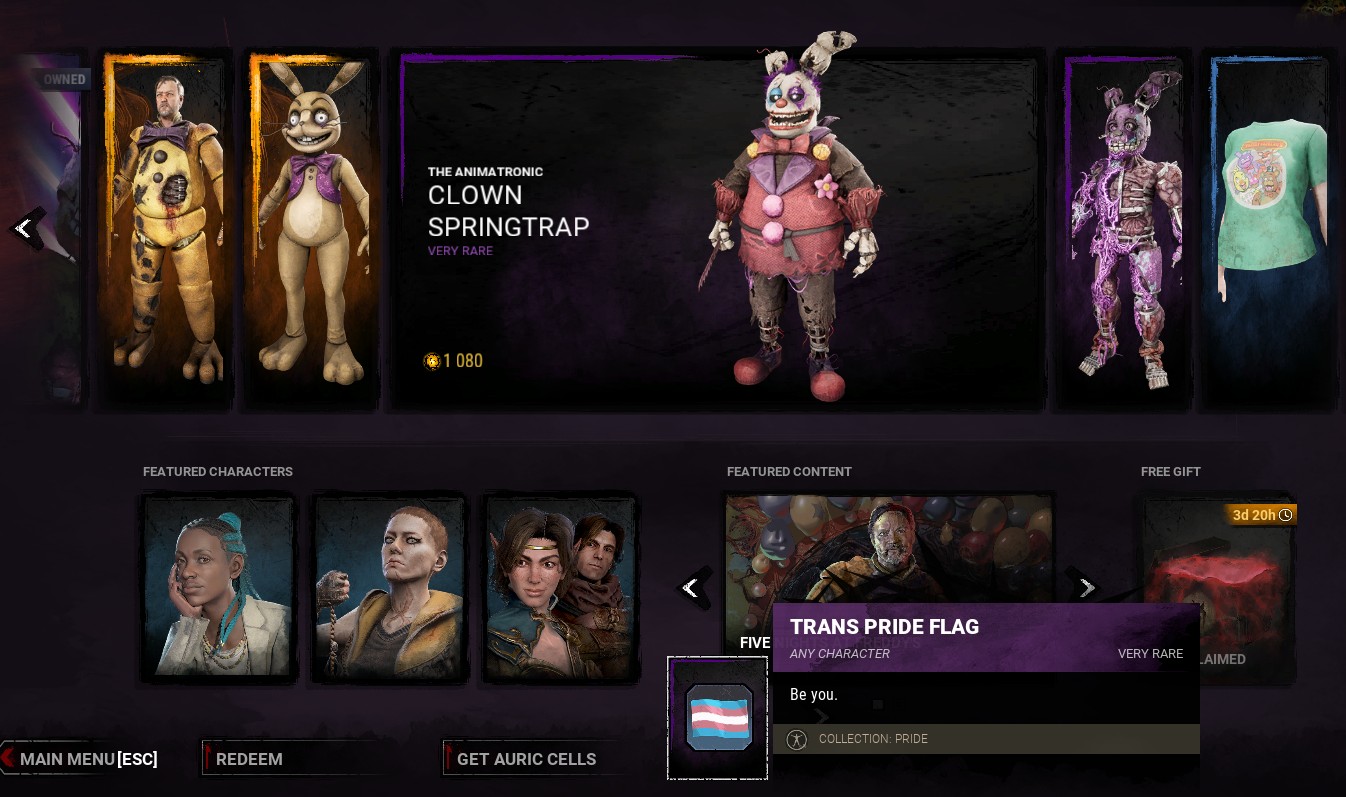Click the red marker icon on Get Auric Cells
Image resolution: width=1346 pixels, height=797 pixels.
(448, 758)
